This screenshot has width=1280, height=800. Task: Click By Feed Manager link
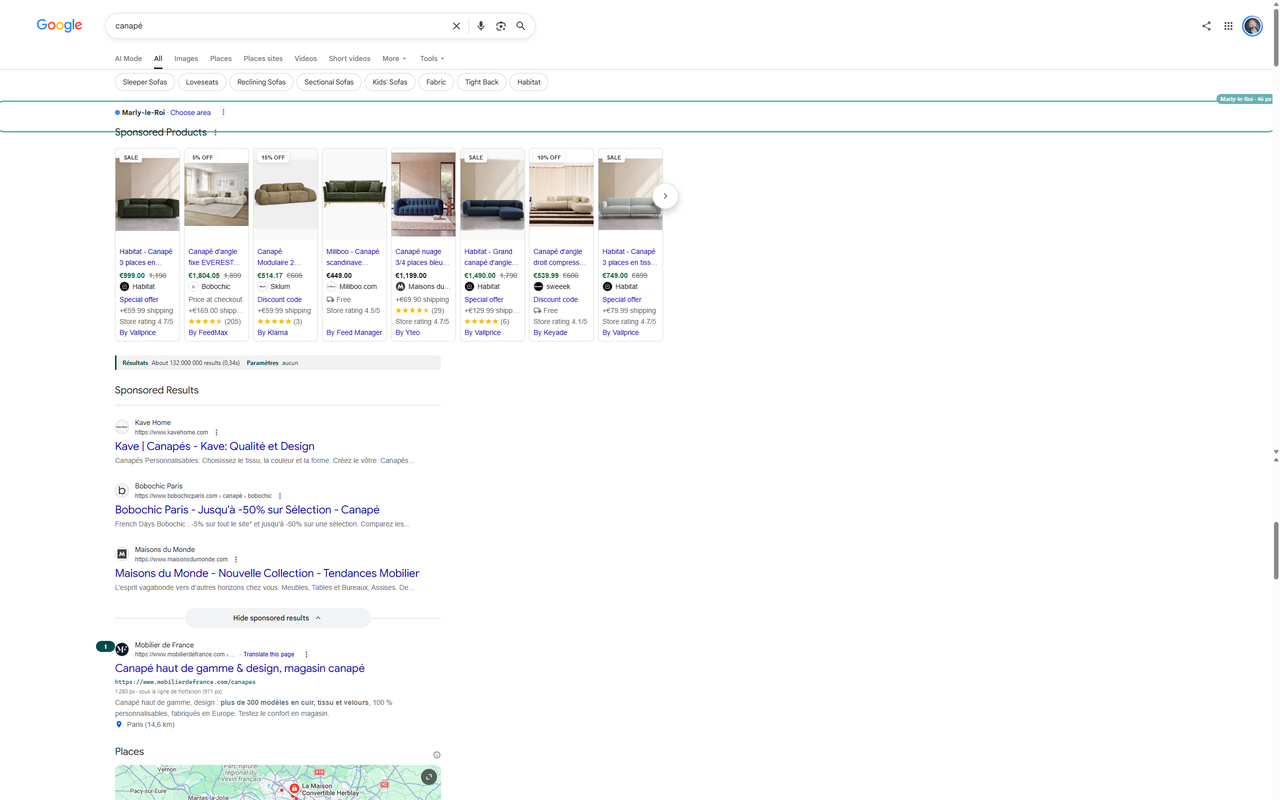click(x=354, y=333)
